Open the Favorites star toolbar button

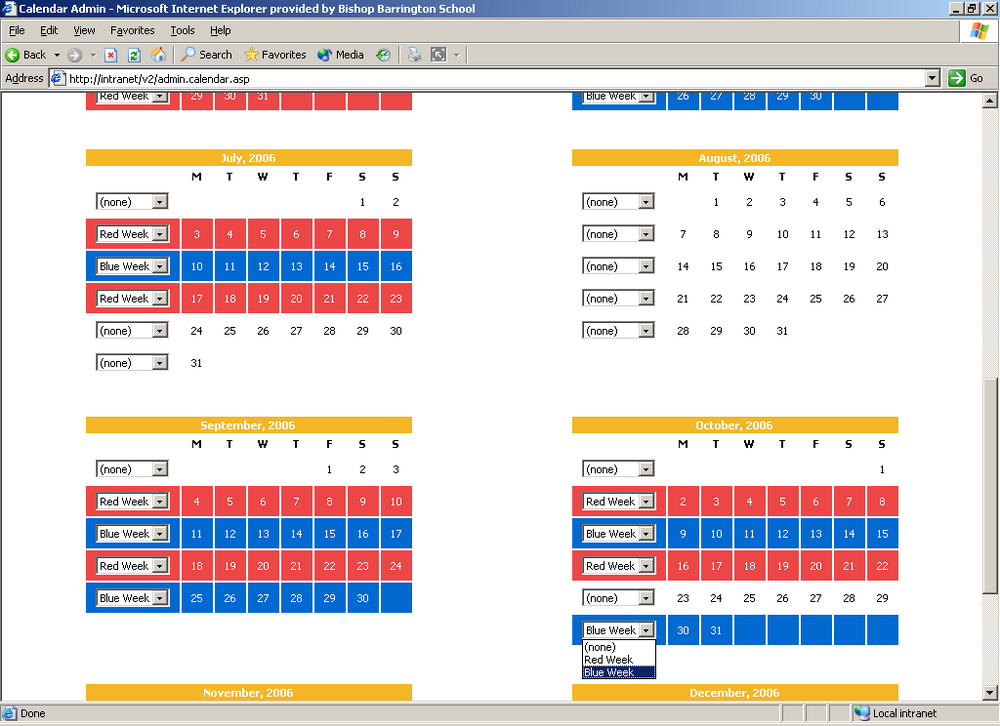point(275,55)
